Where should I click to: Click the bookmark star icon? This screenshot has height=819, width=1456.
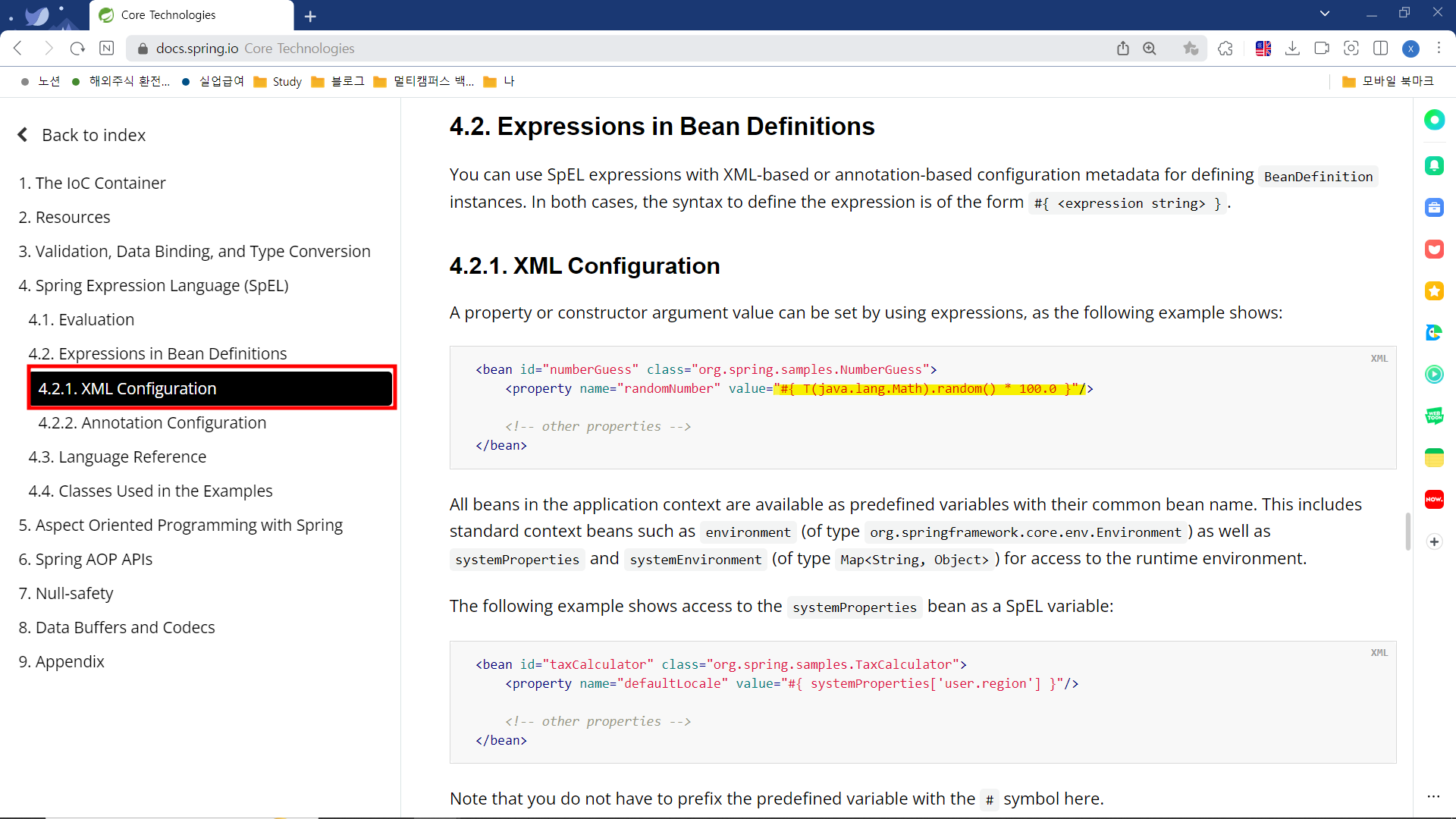pos(1191,49)
